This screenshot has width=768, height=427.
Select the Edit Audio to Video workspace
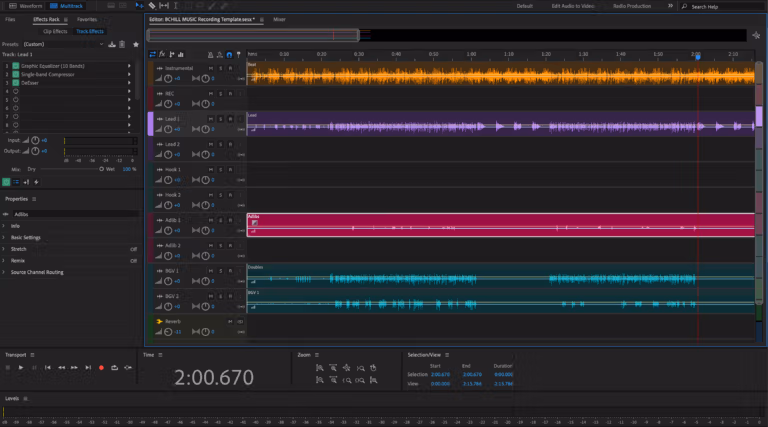click(573, 6)
